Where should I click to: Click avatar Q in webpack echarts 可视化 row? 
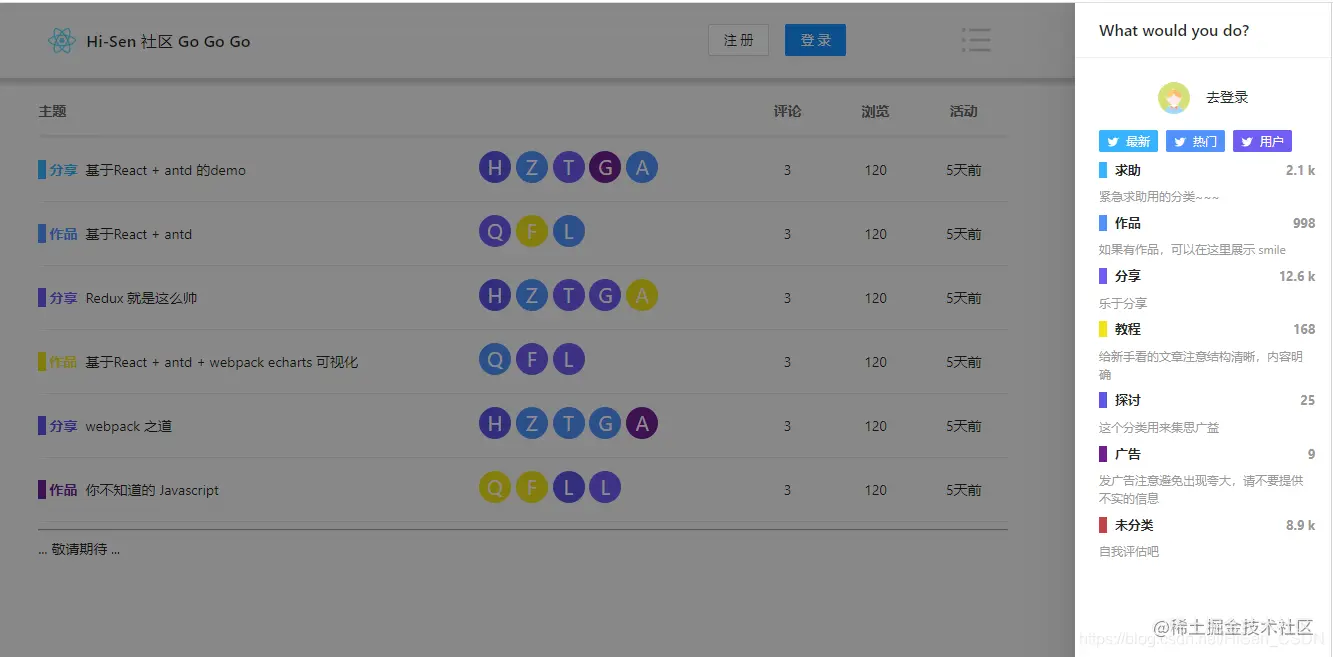point(495,360)
